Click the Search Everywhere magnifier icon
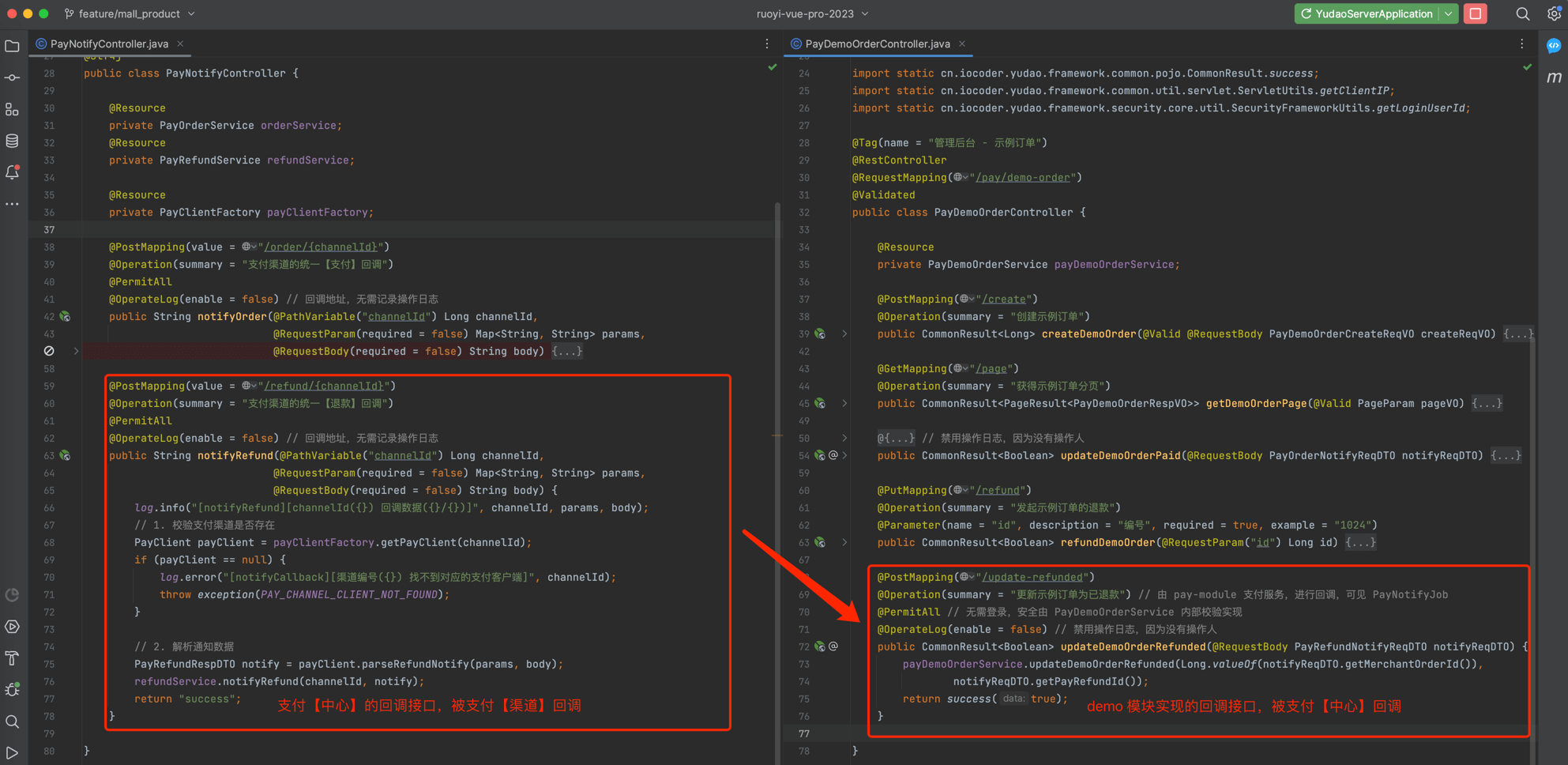This screenshot has width=1568, height=765. [x=1522, y=13]
